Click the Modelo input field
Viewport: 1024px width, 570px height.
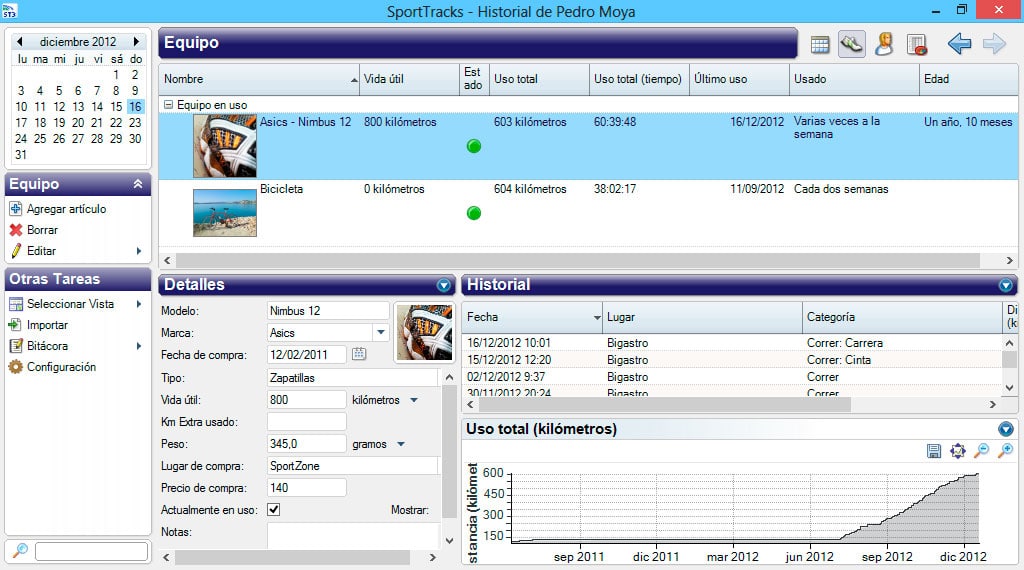click(x=328, y=311)
